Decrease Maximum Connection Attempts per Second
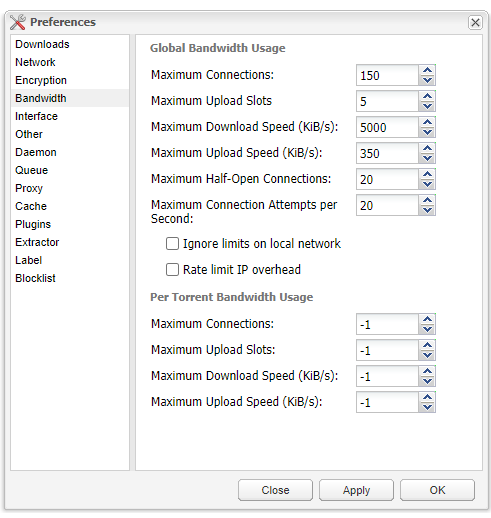 pos(427,210)
